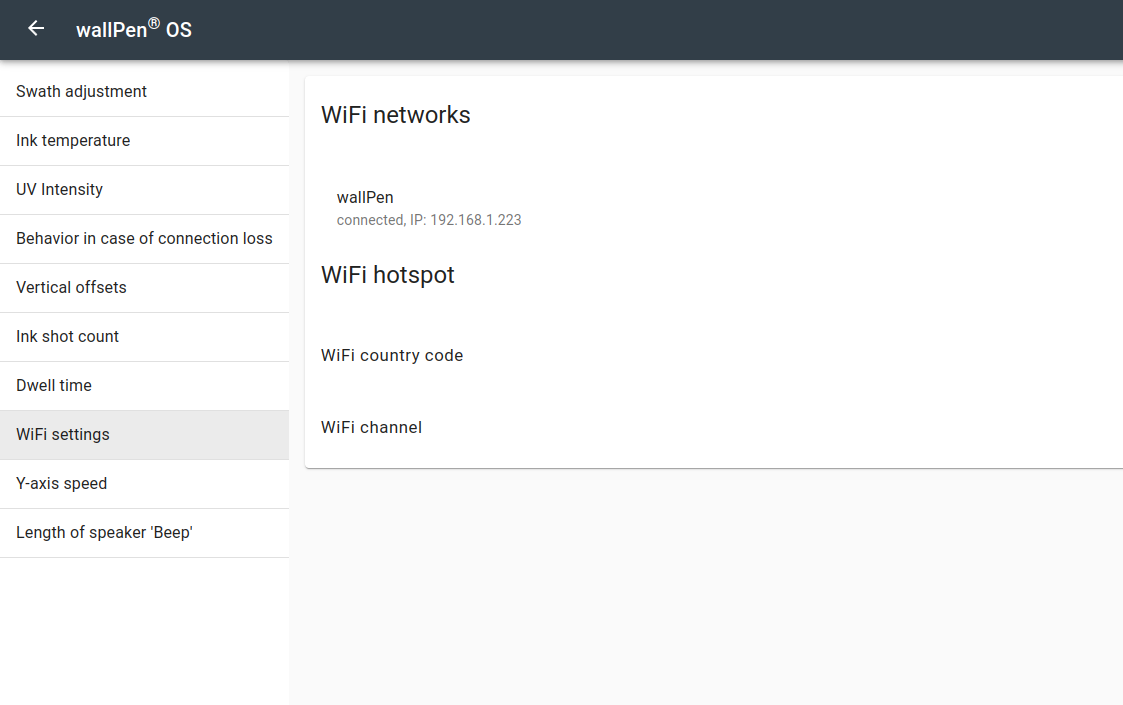Open Swath adjustment settings
Viewport: 1123px width, 705px height.
[145, 92]
